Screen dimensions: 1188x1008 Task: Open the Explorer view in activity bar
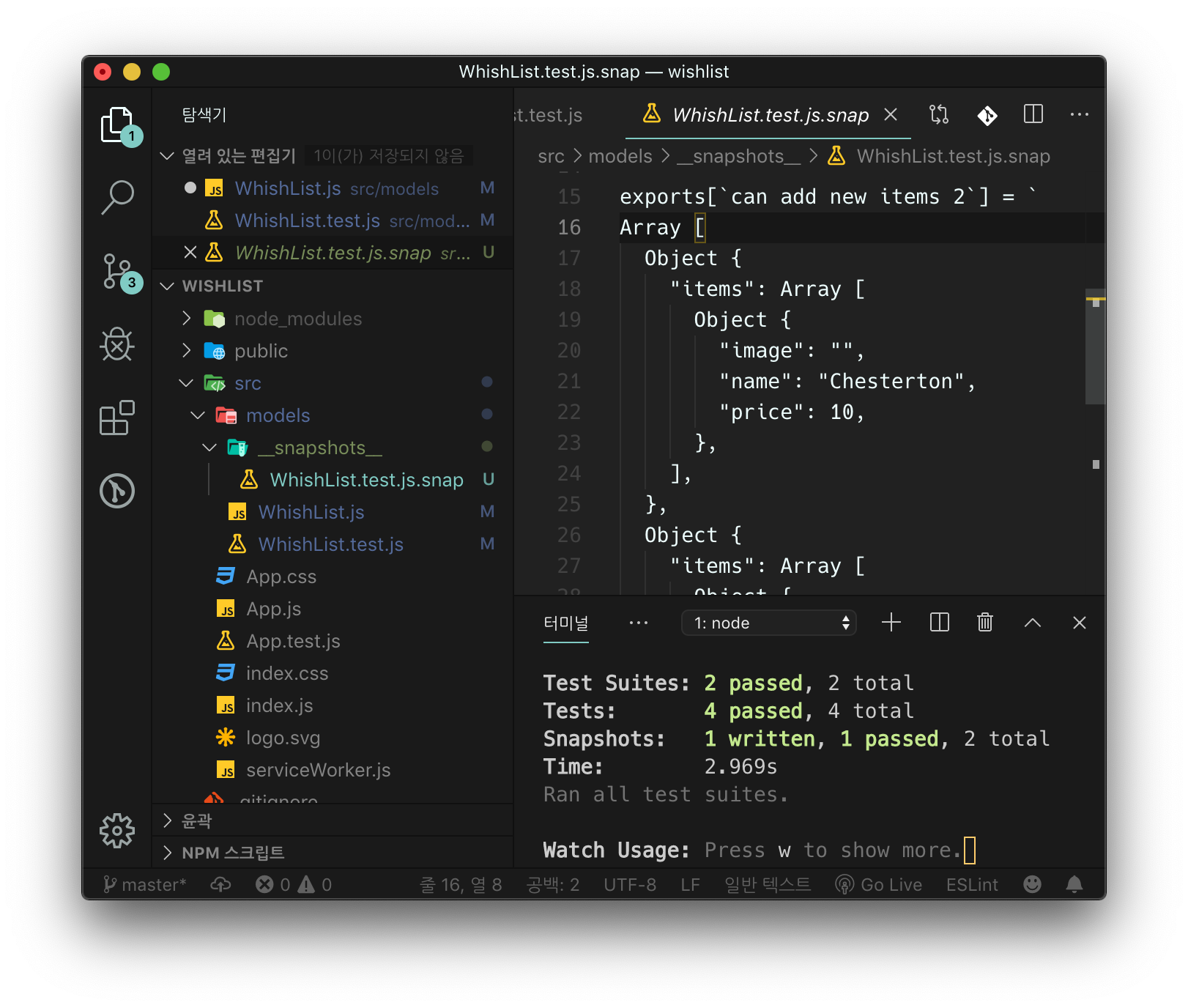(117, 125)
